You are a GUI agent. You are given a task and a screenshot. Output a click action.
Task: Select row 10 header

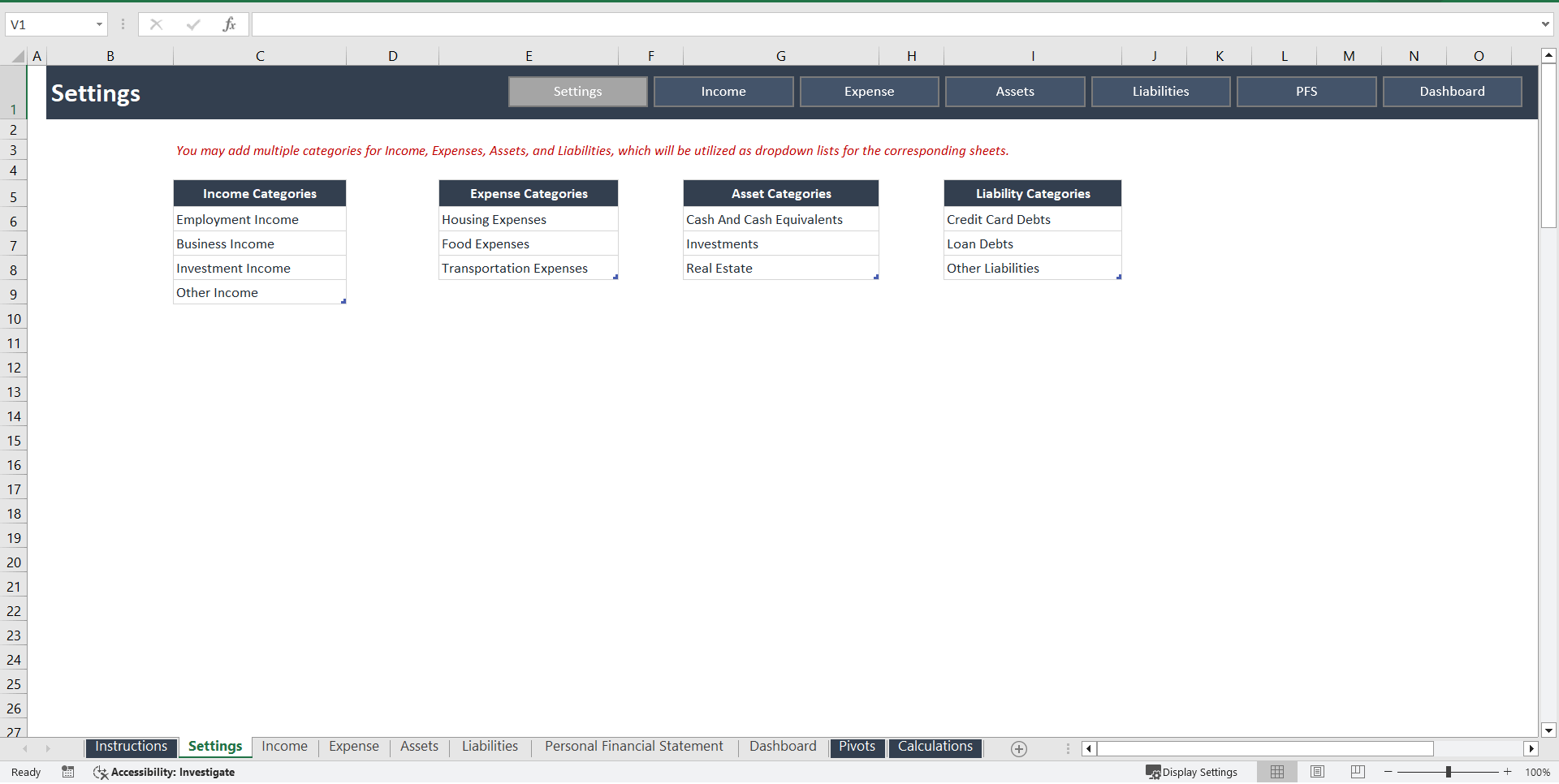[x=14, y=319]
